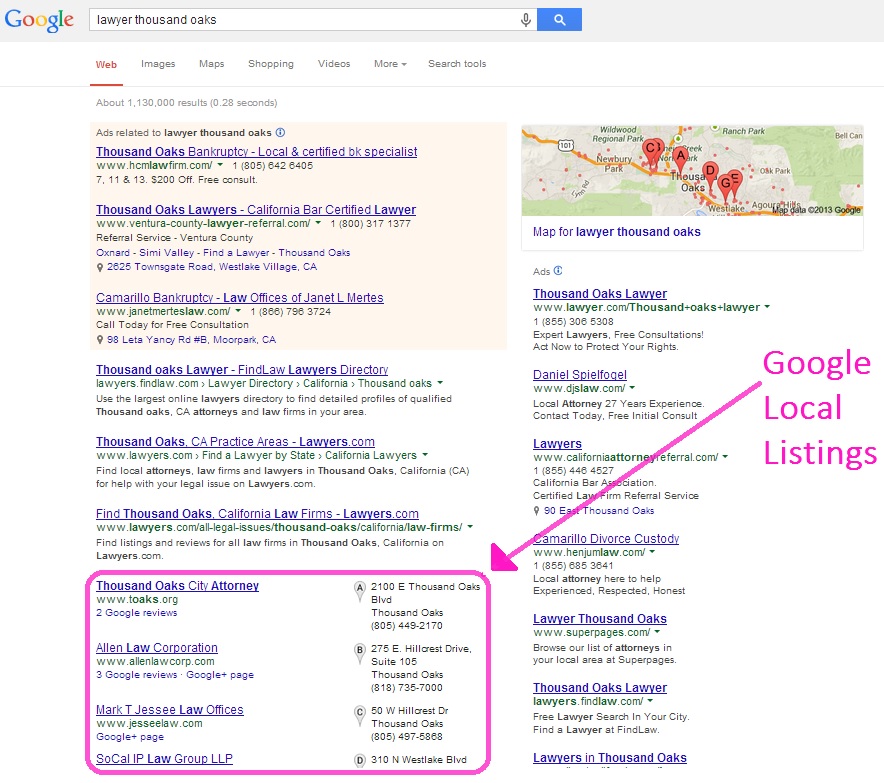Open 'Thousand Oaks City Attorney' local listing
Screen dimensions: 884x783
point(177,586)
